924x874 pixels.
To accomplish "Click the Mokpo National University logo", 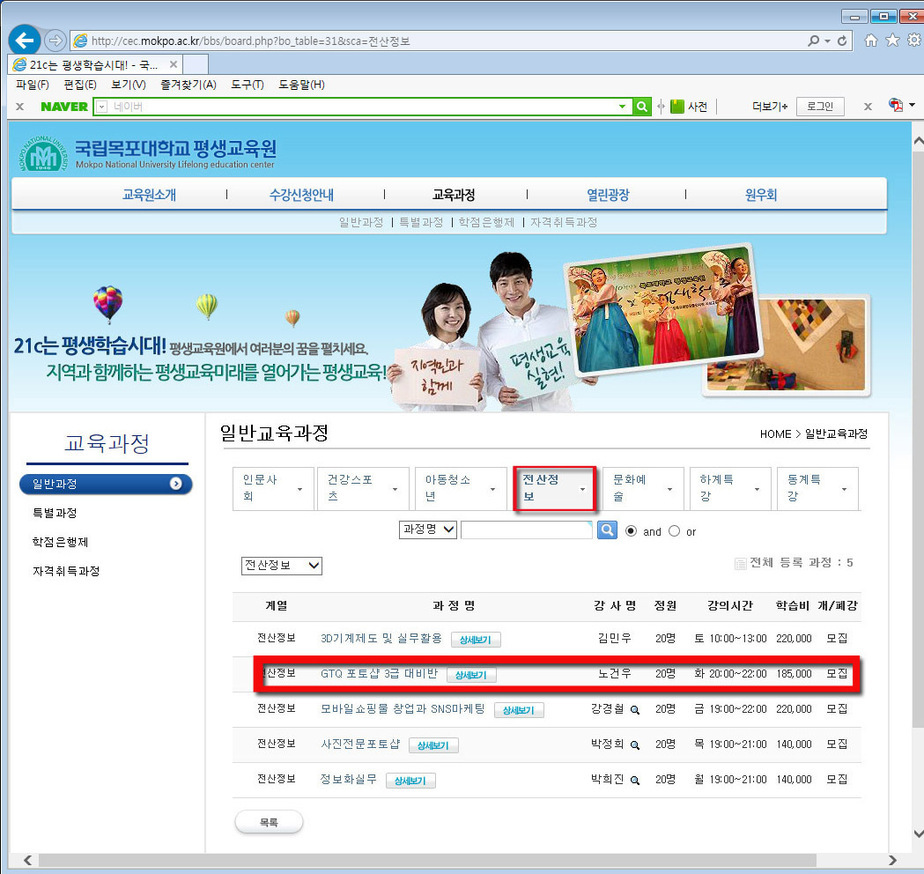I will (42, 154).
